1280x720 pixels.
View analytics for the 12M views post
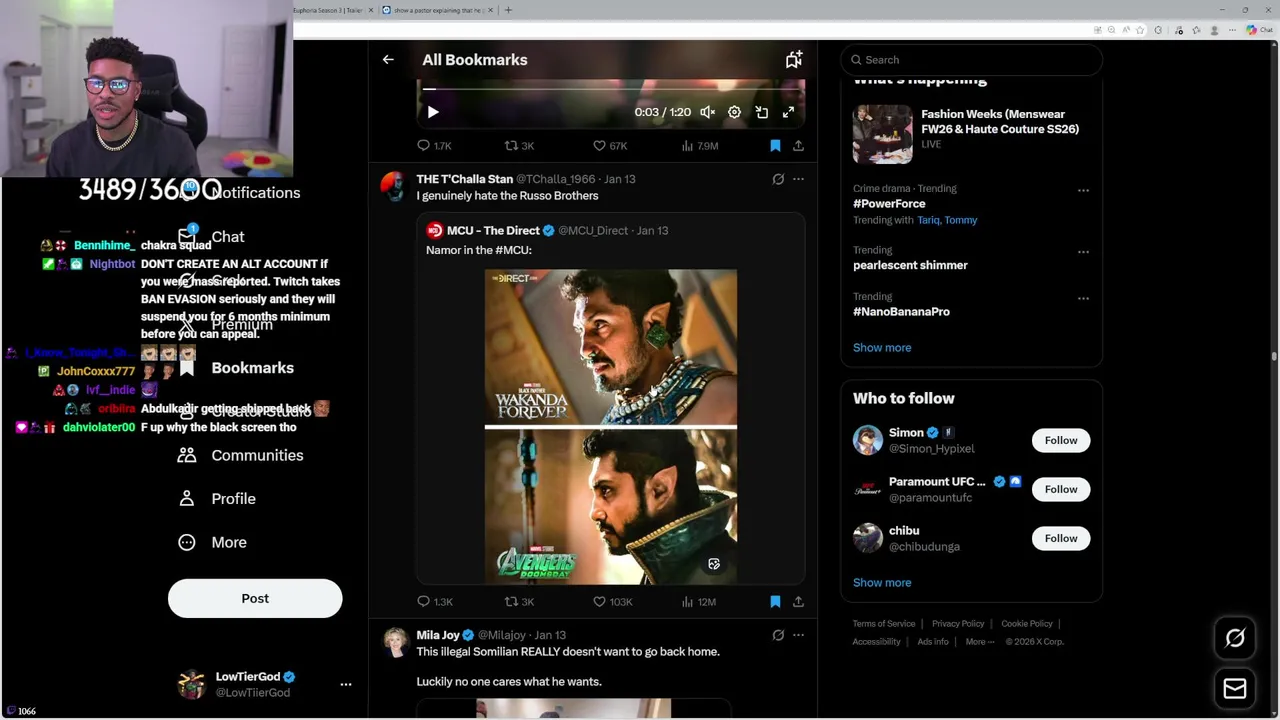pyautogui.click(x=699, y=602)
